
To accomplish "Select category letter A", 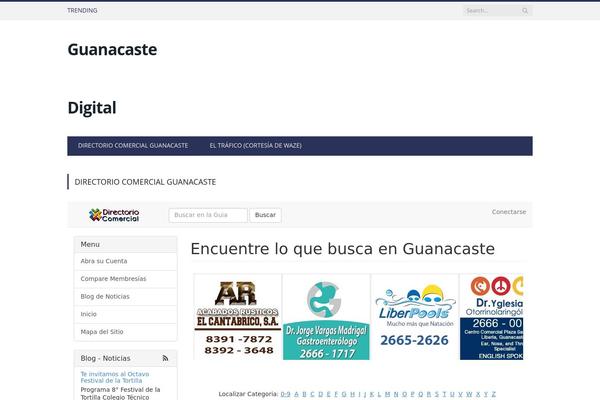I will click(x=296, y=394).
